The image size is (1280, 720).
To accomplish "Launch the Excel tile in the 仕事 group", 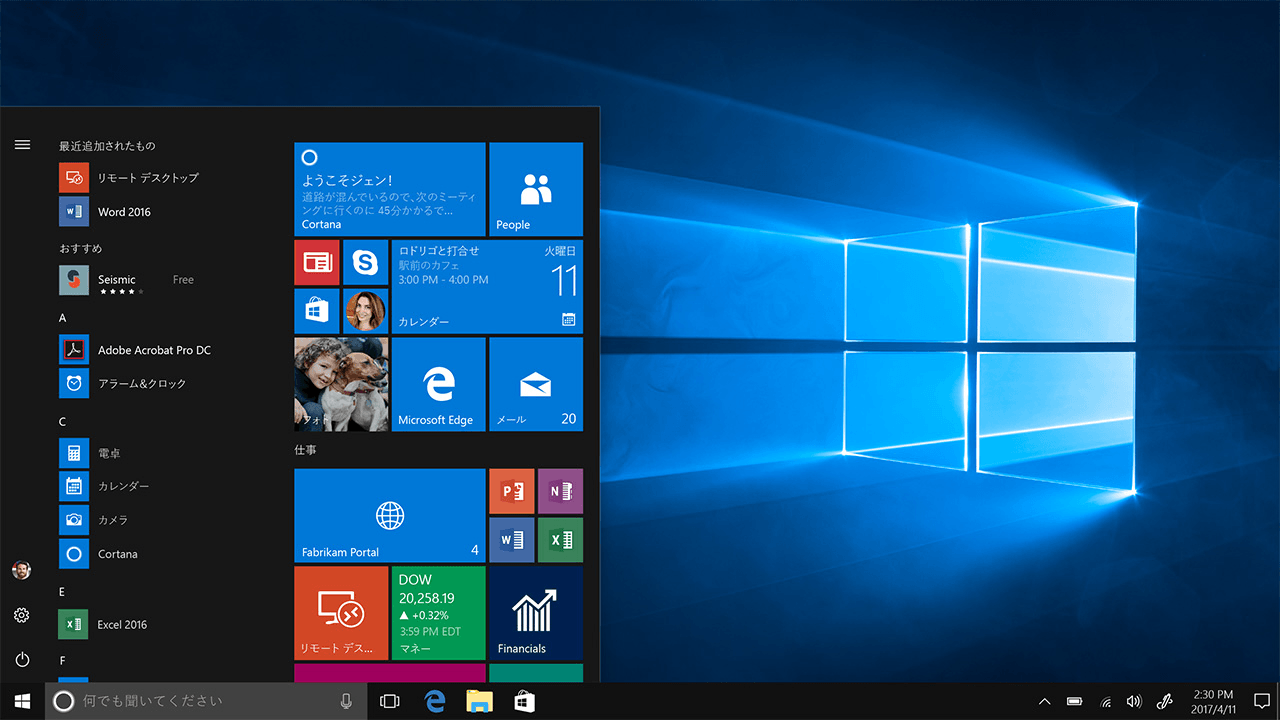I will click(560, 540).
